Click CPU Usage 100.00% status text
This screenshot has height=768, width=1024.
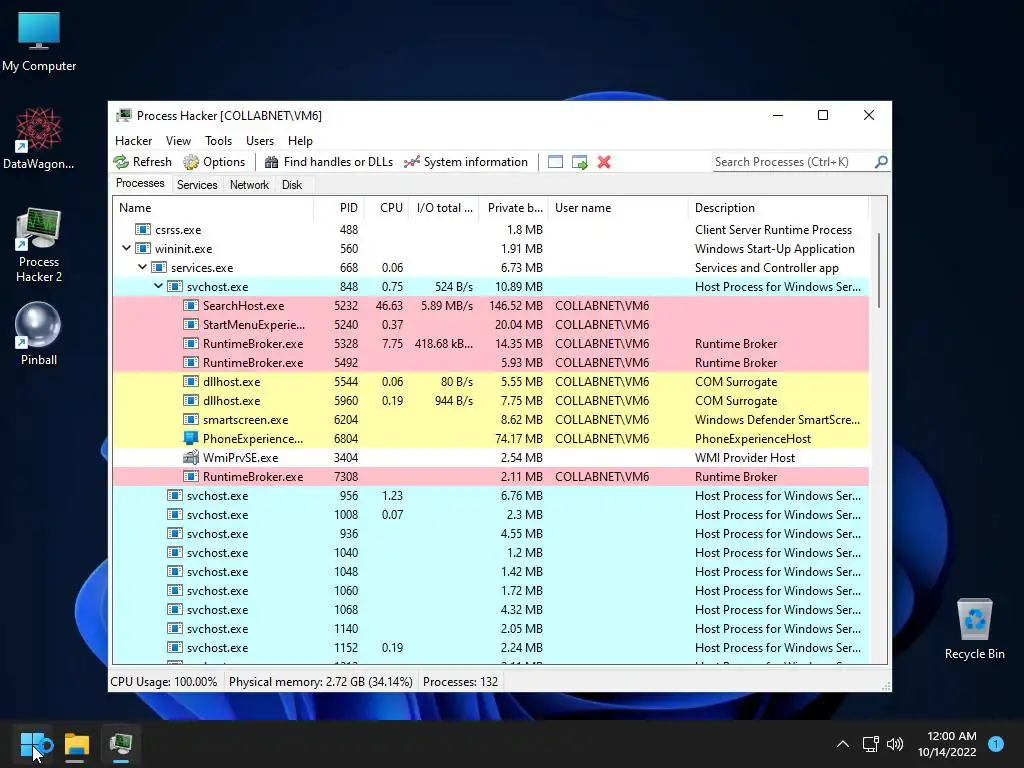coord(164,682)
